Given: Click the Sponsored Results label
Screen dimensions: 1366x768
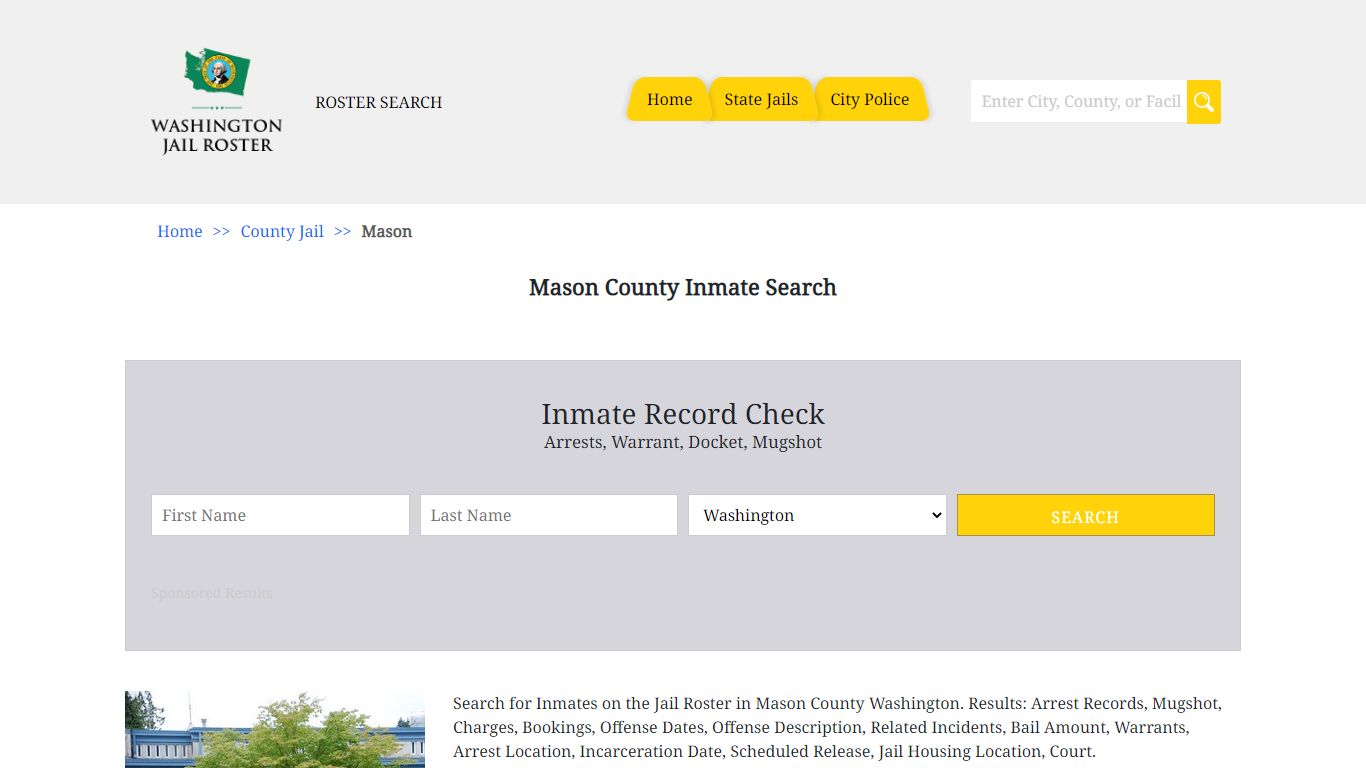Looking at the screenshot, I should pyautogui.click(x=212, y=593).
